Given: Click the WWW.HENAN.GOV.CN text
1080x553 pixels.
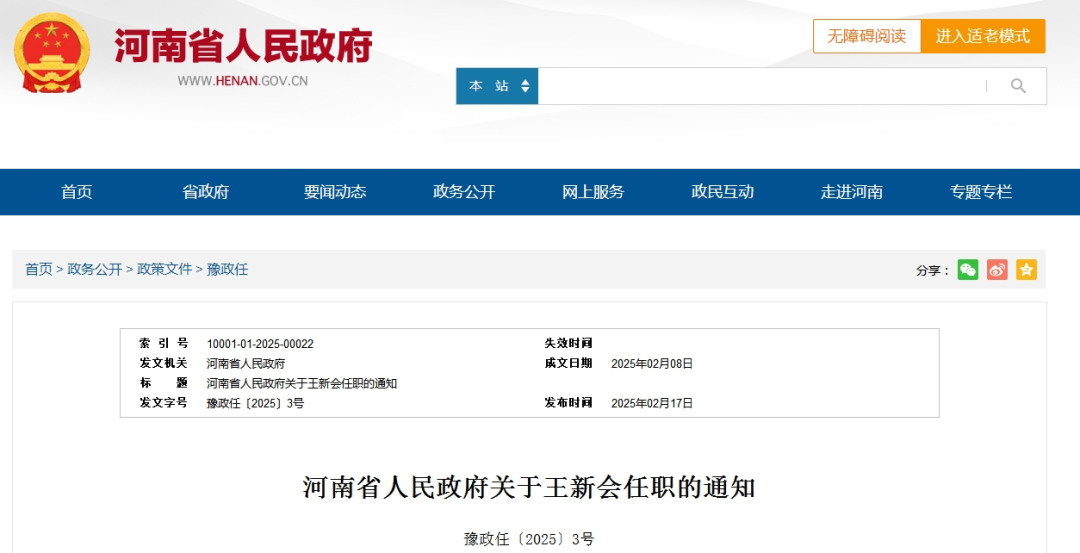Looking at the screenshot, I should [242, 81].
